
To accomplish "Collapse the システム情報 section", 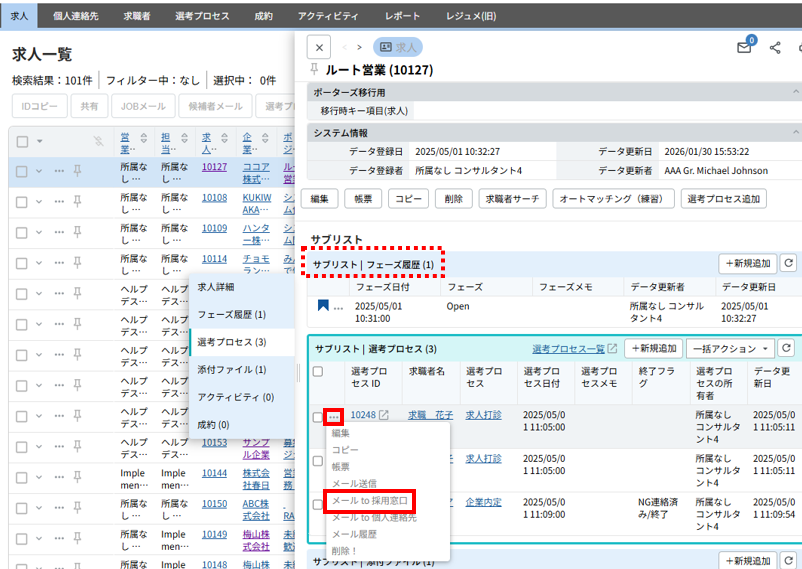I will pyautogui.click(x=338, y=132).
